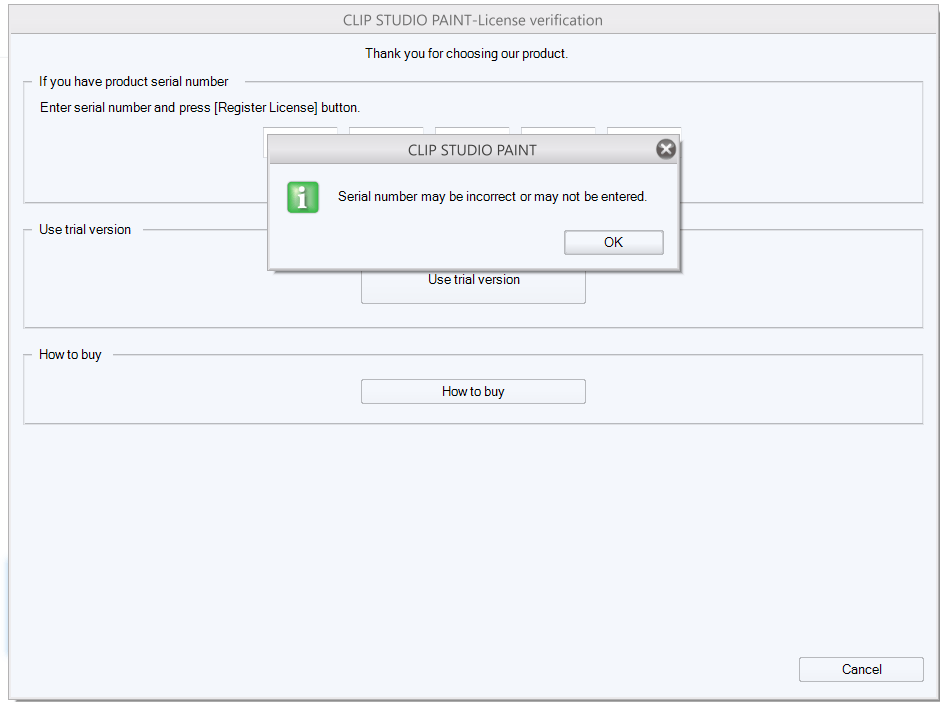Close the CLIP STUDIO PAINT alert dialog
The width and height of the screenshot is (940, 702).
[x=665, y=149]
